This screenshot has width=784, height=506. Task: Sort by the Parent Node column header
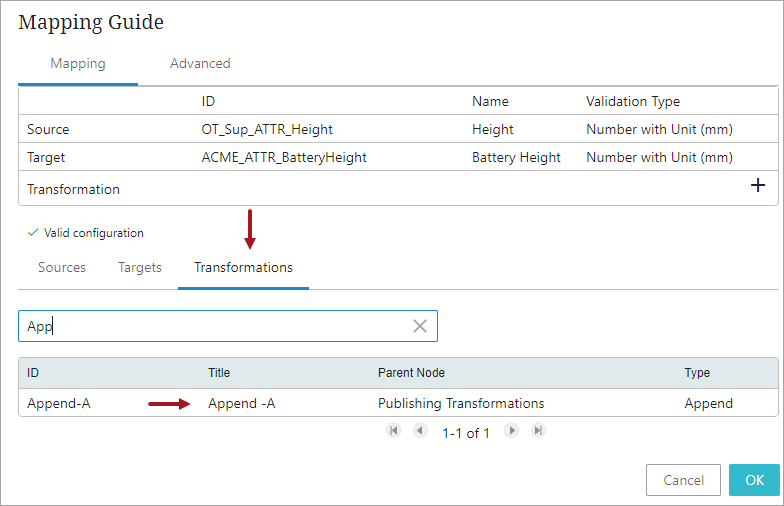[411, 373]
